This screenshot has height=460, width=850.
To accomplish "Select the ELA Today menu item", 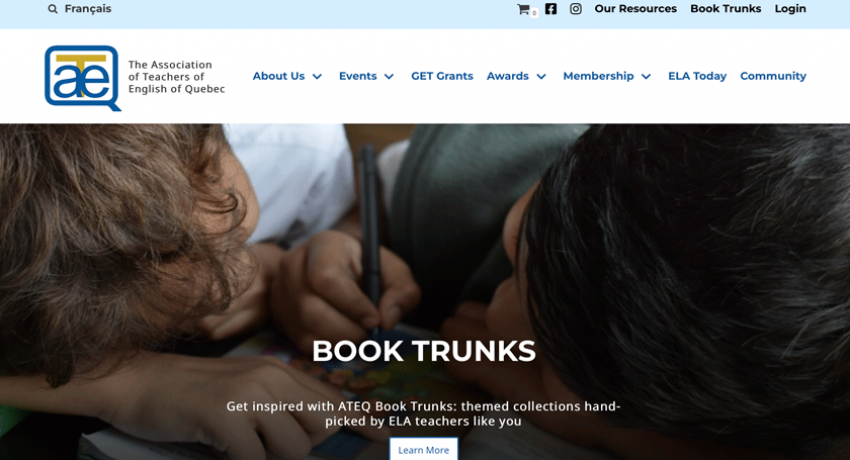I will tap(697, 76).
